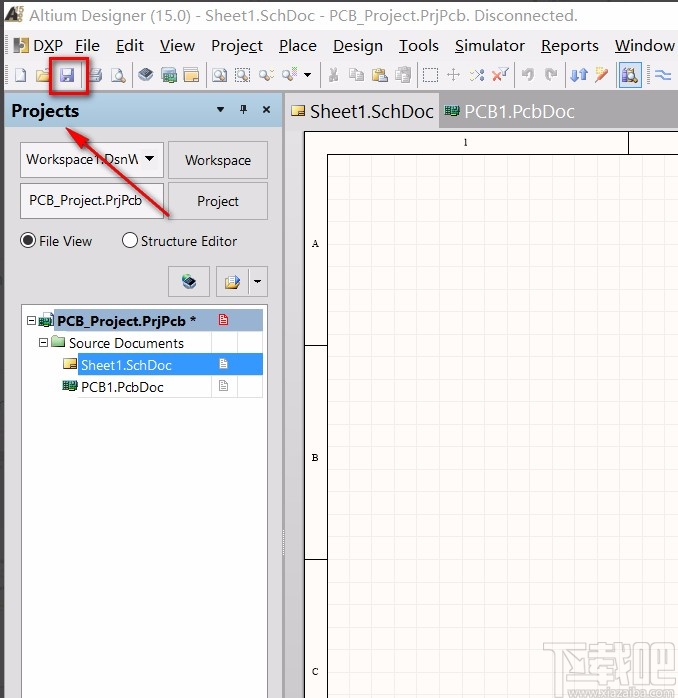The height and width of the screenshot is (698, 678).
Task: Collapse the PCB_Project.PrjPcb tree node
Action: click(31, 321)
